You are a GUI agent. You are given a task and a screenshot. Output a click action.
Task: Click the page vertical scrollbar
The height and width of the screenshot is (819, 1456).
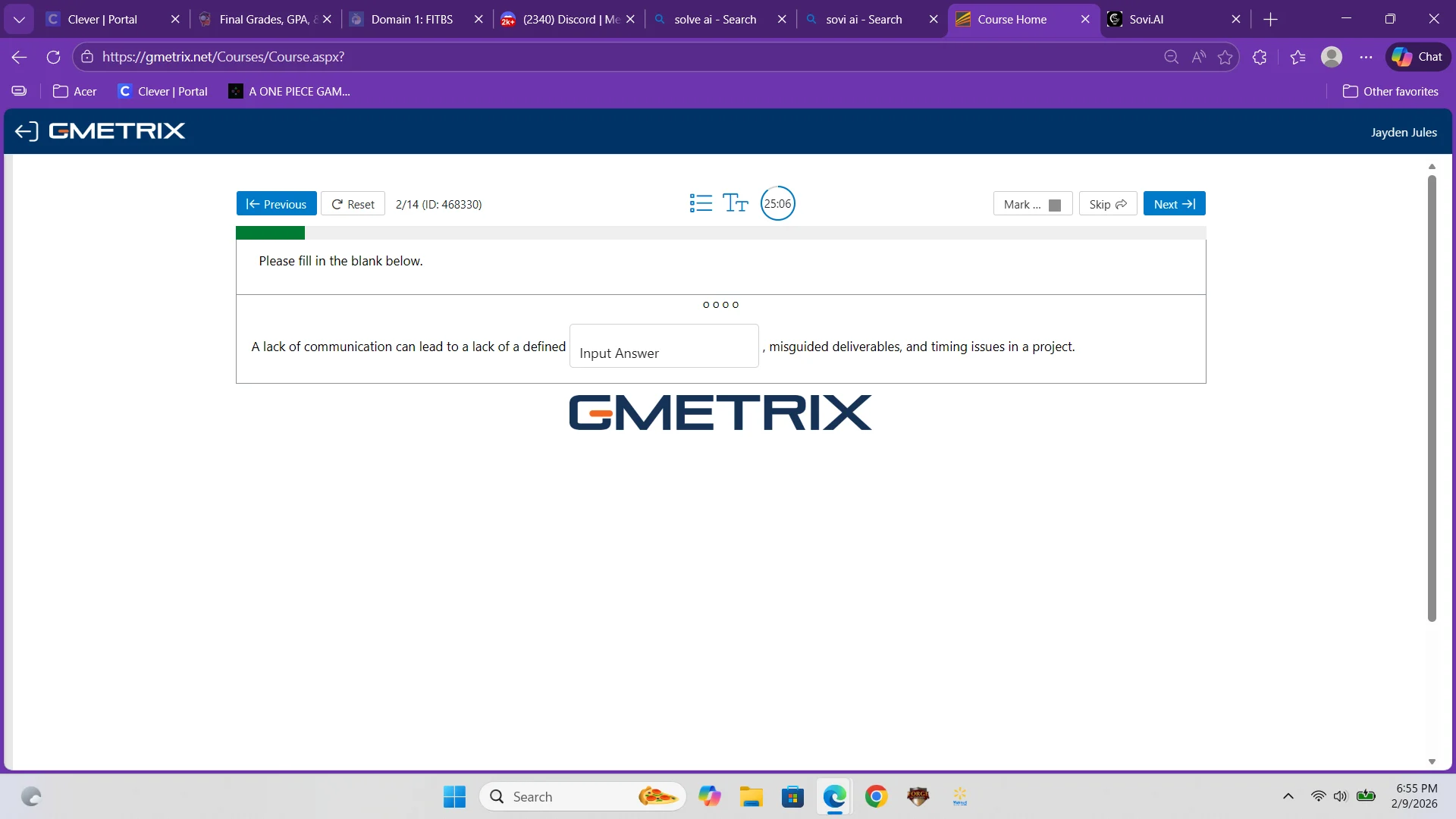pyautogui.click(x=1432, y=398)
